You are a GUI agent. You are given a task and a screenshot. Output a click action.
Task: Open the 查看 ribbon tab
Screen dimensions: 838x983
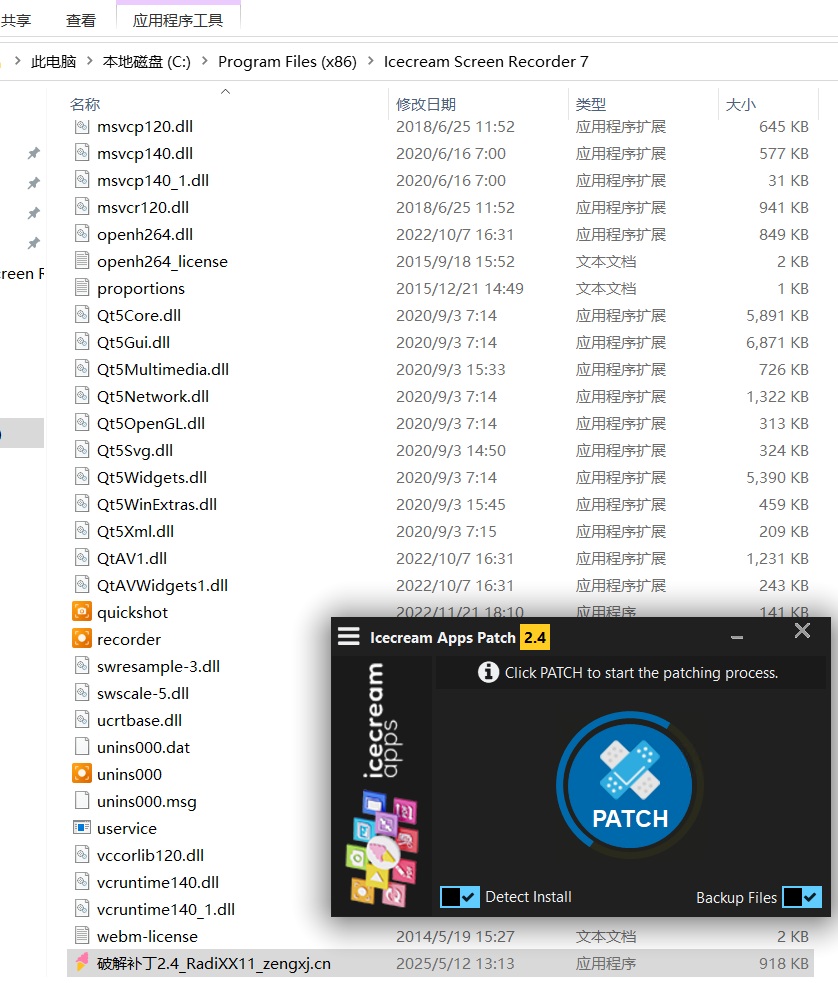[81, 20]
